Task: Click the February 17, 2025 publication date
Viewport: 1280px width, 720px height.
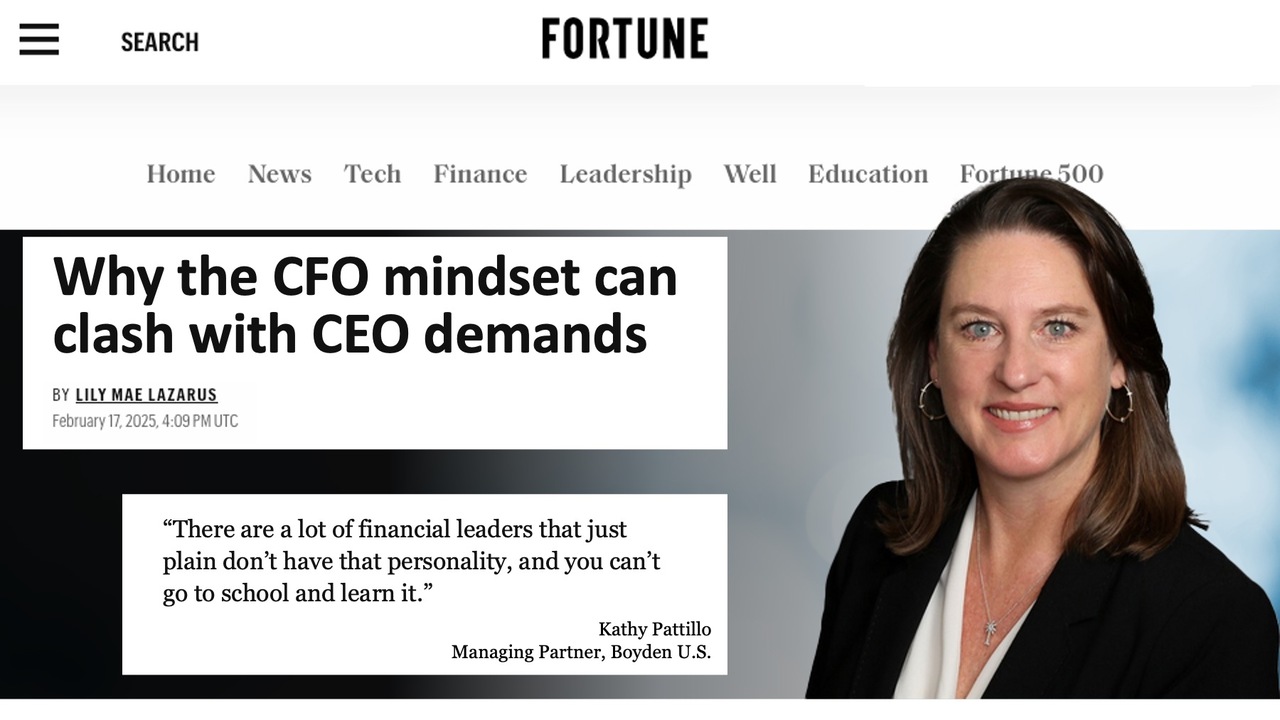Action: point(145,421)
